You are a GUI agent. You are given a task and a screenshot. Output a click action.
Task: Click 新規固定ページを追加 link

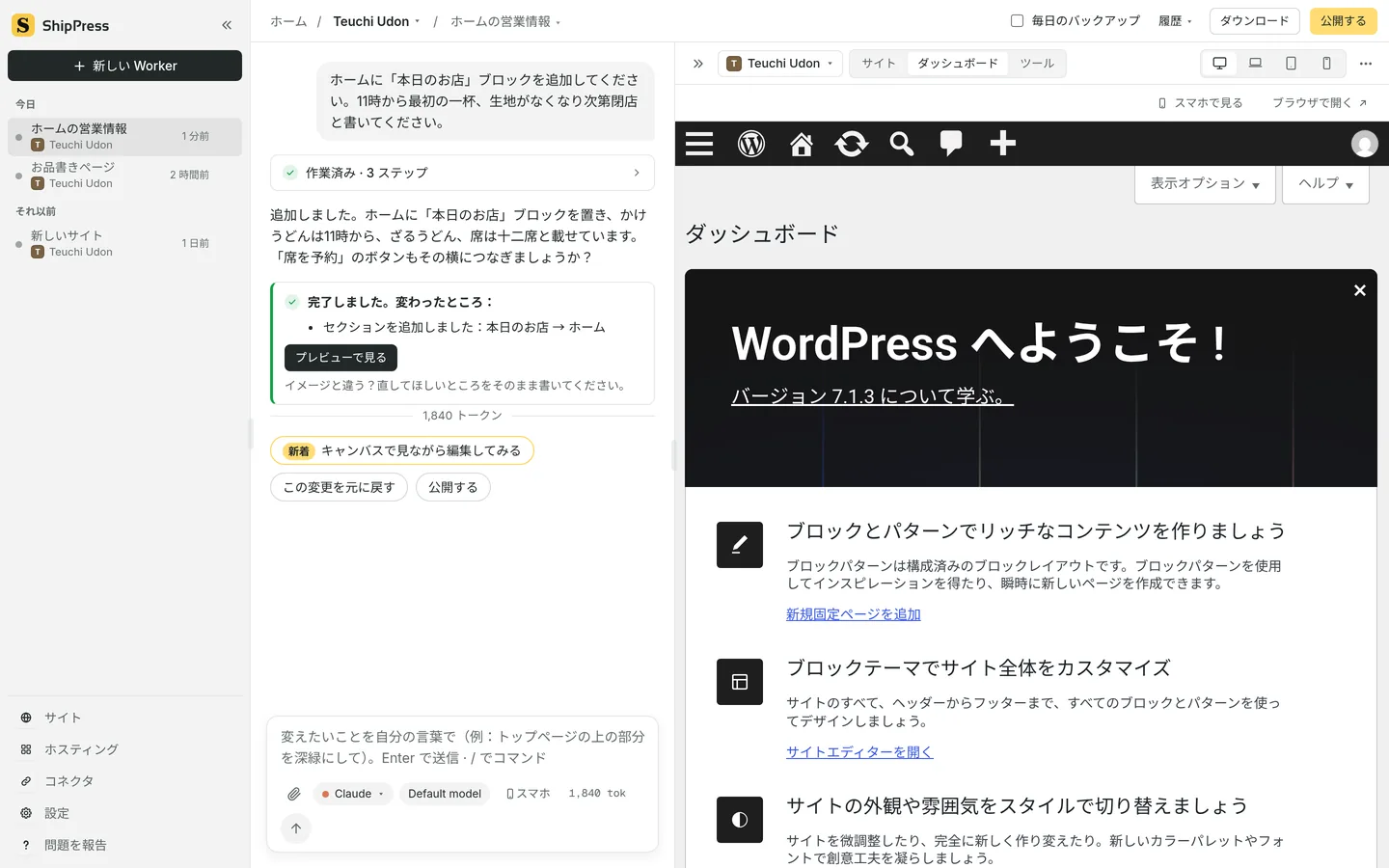coord(853,614)
